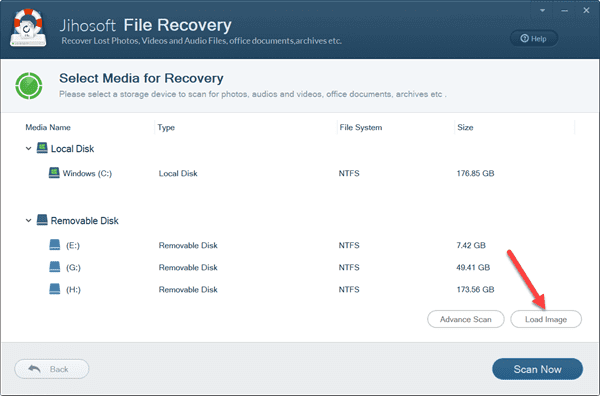Close the File Recovery window
The image size is (600, 396).
point(586,10)
